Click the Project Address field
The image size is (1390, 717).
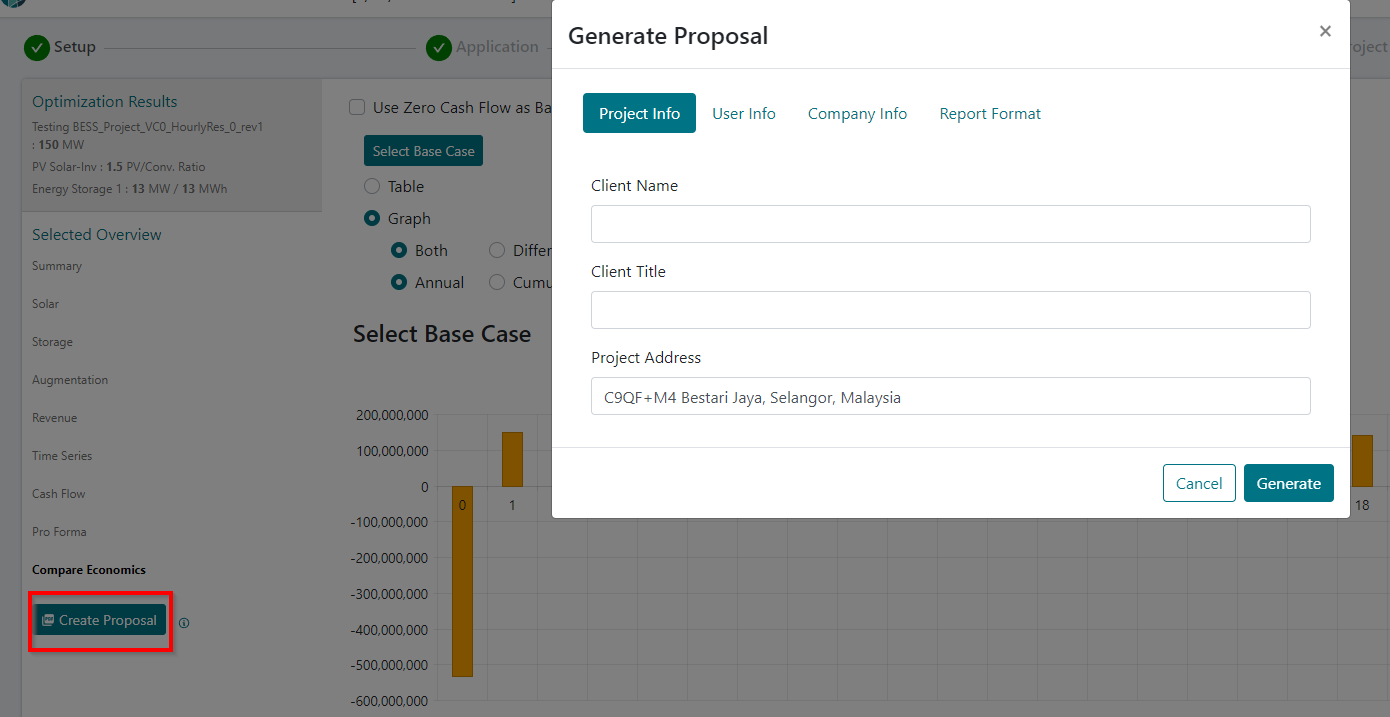(x=951, y=396)
